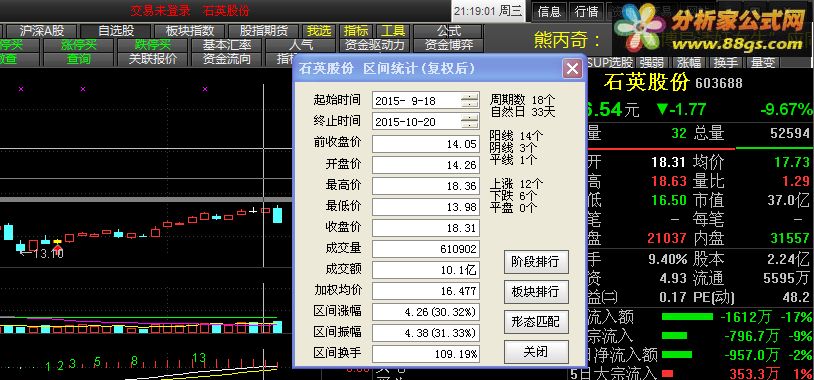The height and width of the screenshot is (380, 814).
Task: Open the 资金驱动力 button
Action: pyautogui.click(x=375, y=45)
